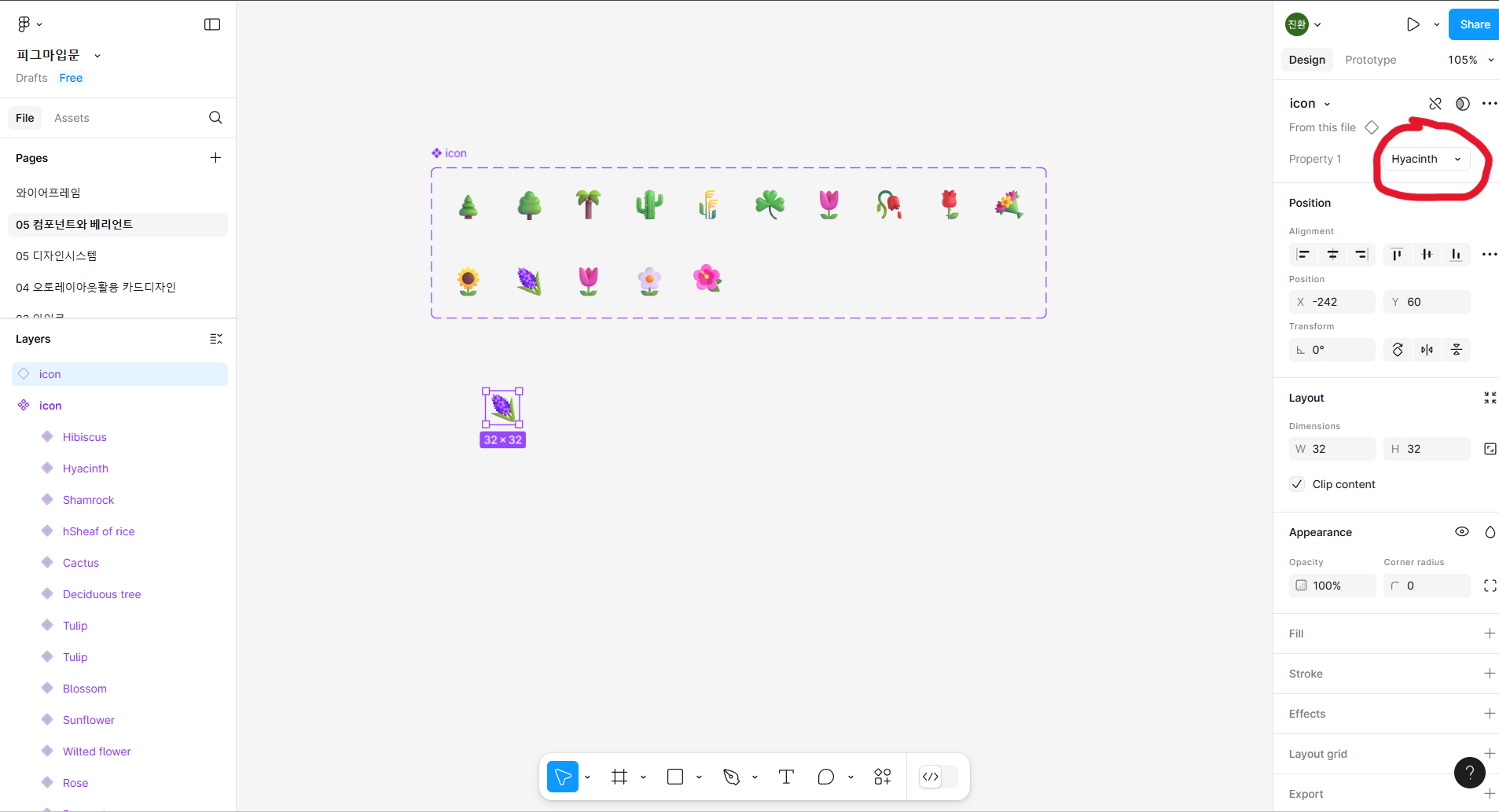Click the Share button
This screenshot has height=812, width=1499.
click(x=1474, y=24)
